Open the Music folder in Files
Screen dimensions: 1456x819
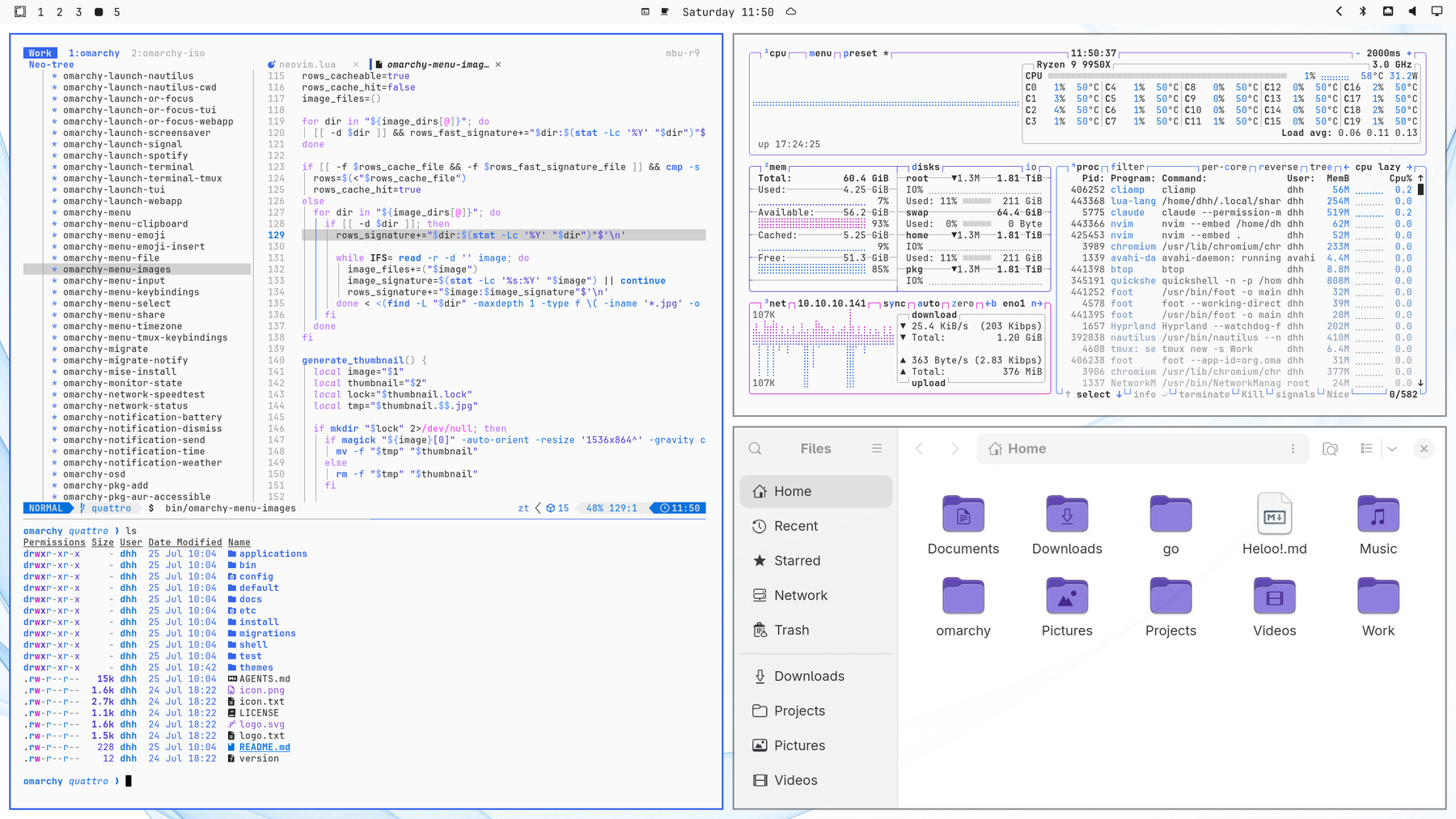coord(1378,524)
